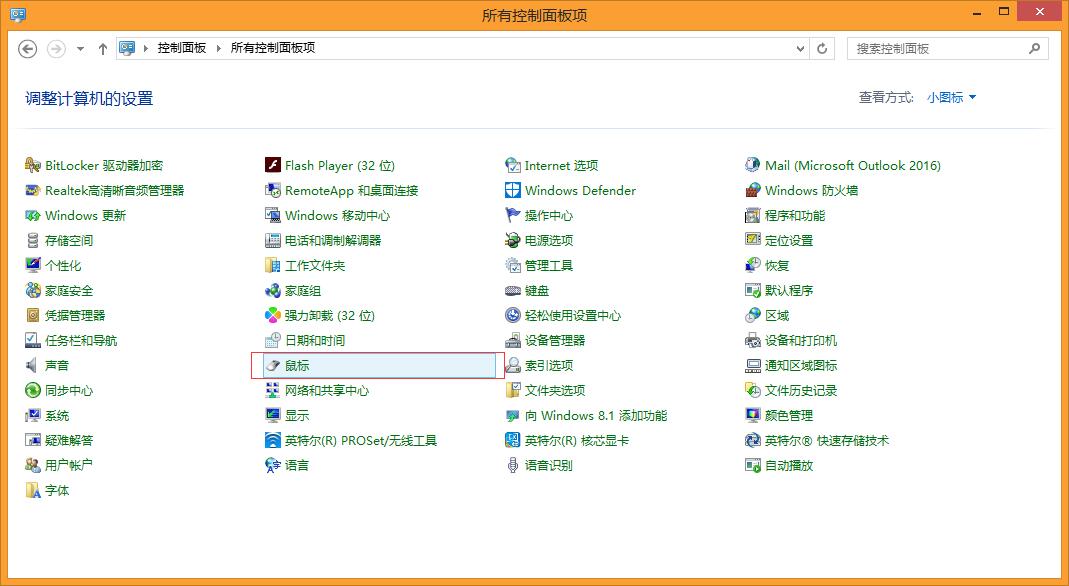Expand recent locations arrow beside Forward button
Viewport: 1069px width, 586px height.
pos(80,48)
